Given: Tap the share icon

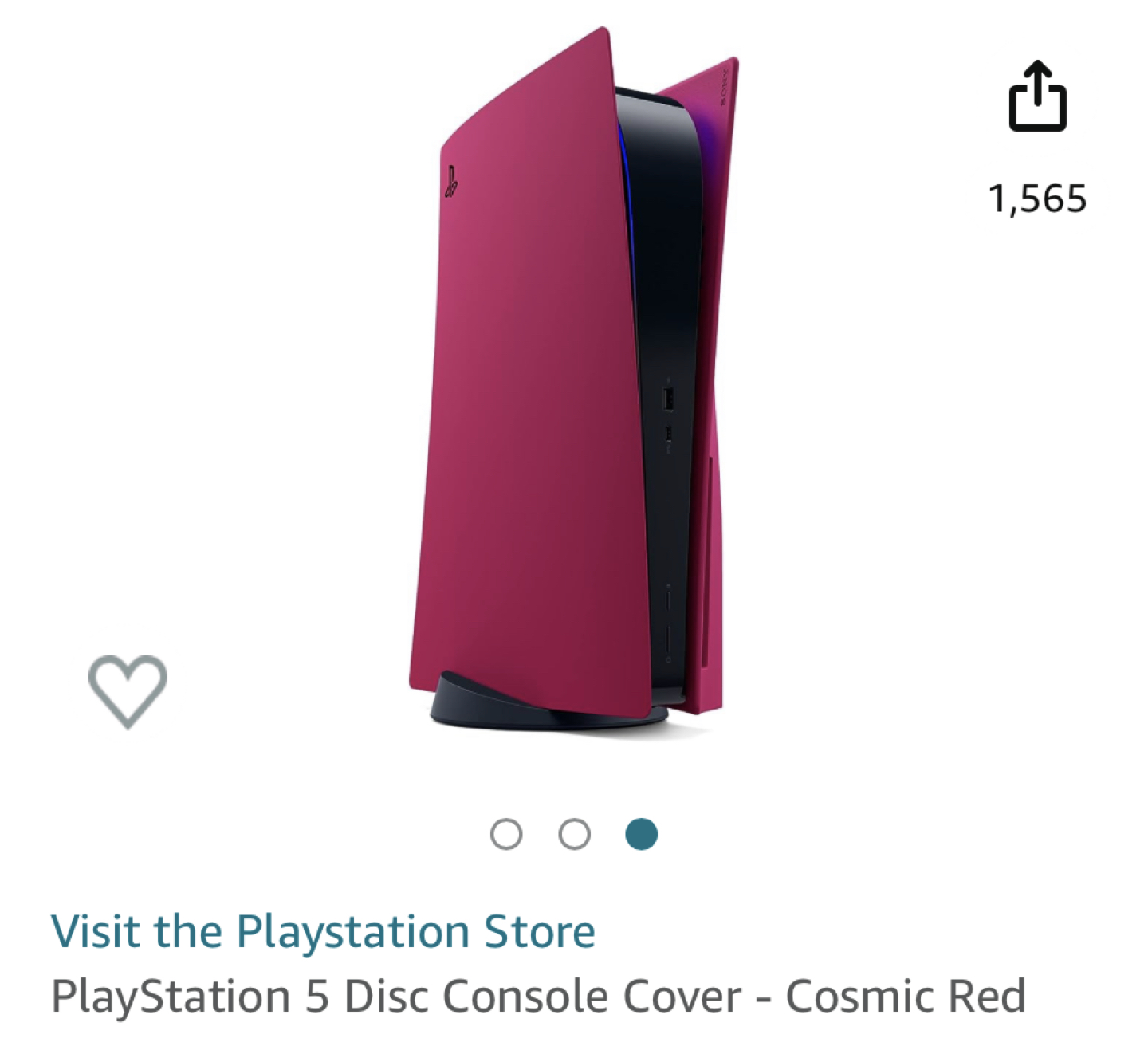Looking at the screenshot, I should coord(1037,96).
